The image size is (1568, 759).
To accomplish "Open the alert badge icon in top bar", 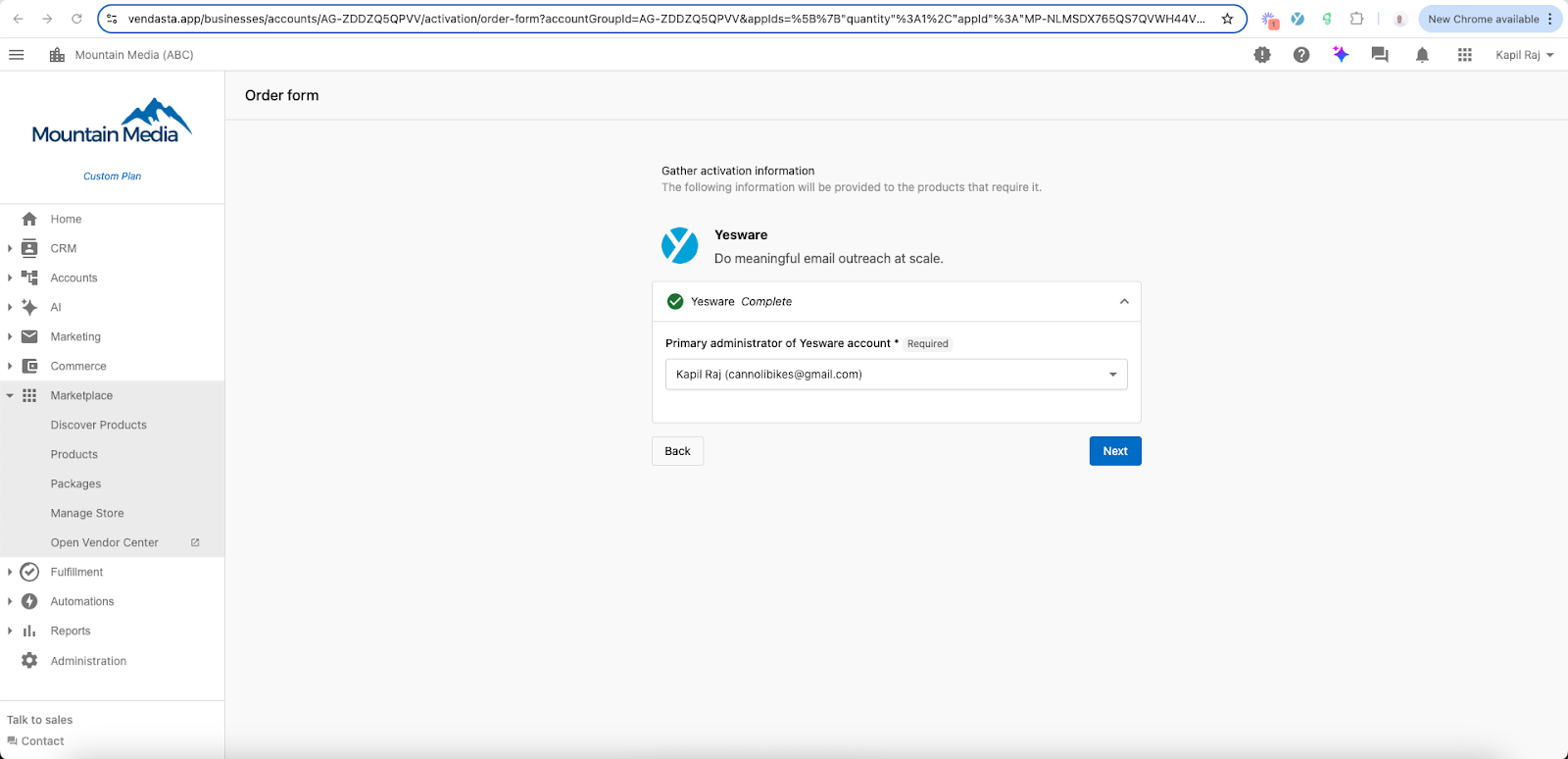I will [x=1262, y=55].
